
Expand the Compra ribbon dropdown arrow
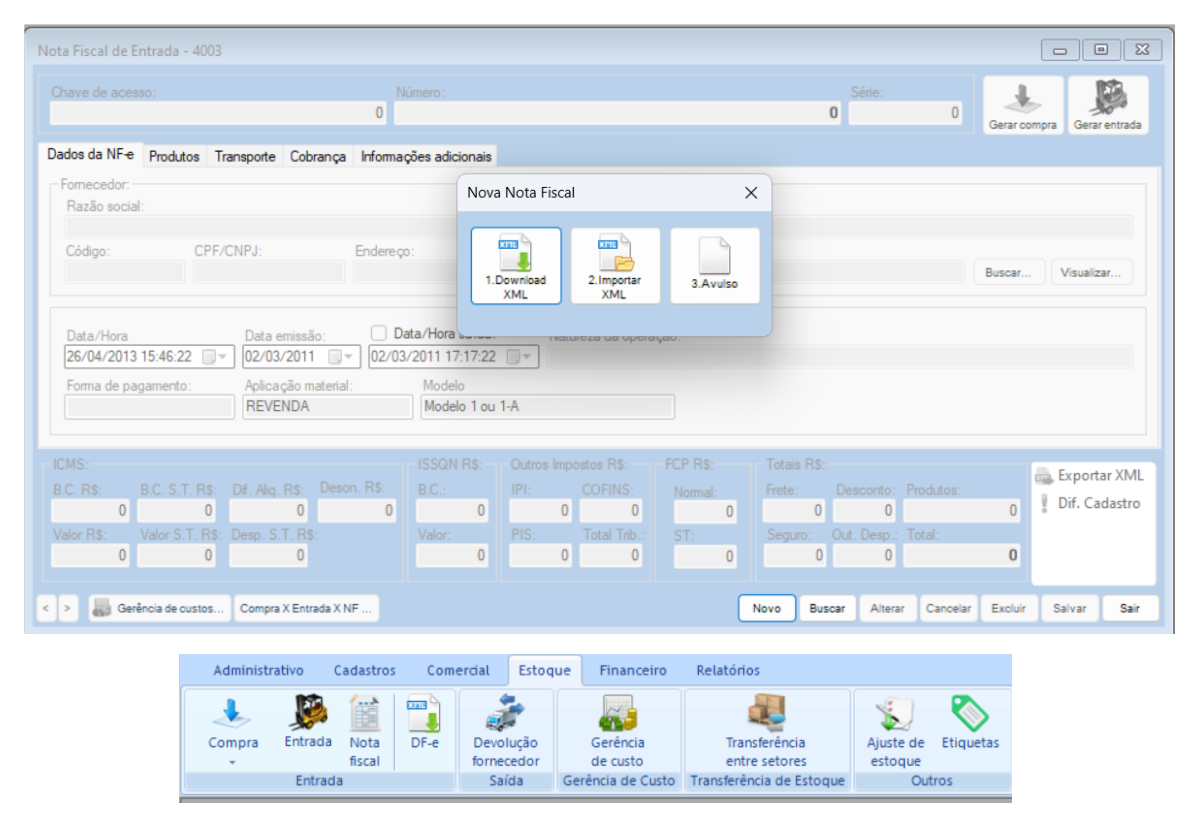232,762
